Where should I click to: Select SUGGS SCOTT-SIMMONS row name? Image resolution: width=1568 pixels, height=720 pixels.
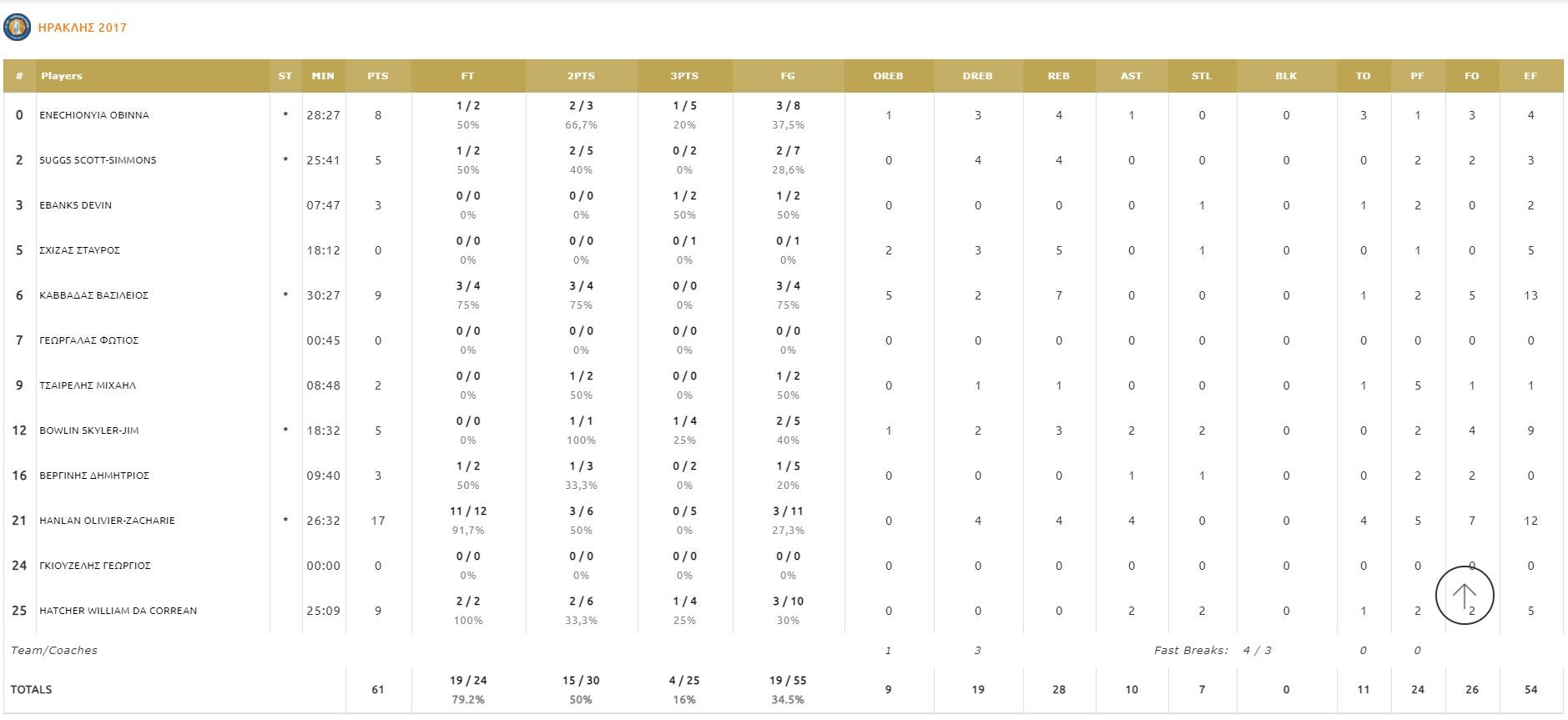coord(98,160)
